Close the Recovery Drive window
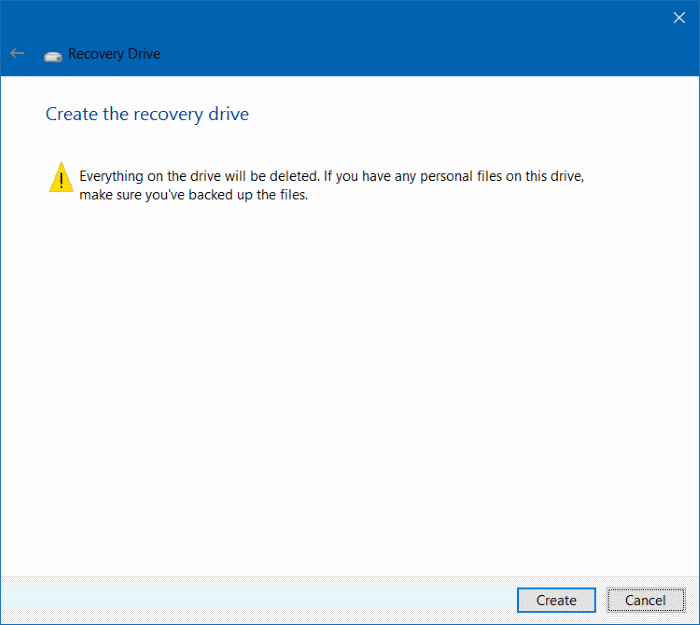The width and height of the screenshot is (700, 625). click(x=679, y=17)
